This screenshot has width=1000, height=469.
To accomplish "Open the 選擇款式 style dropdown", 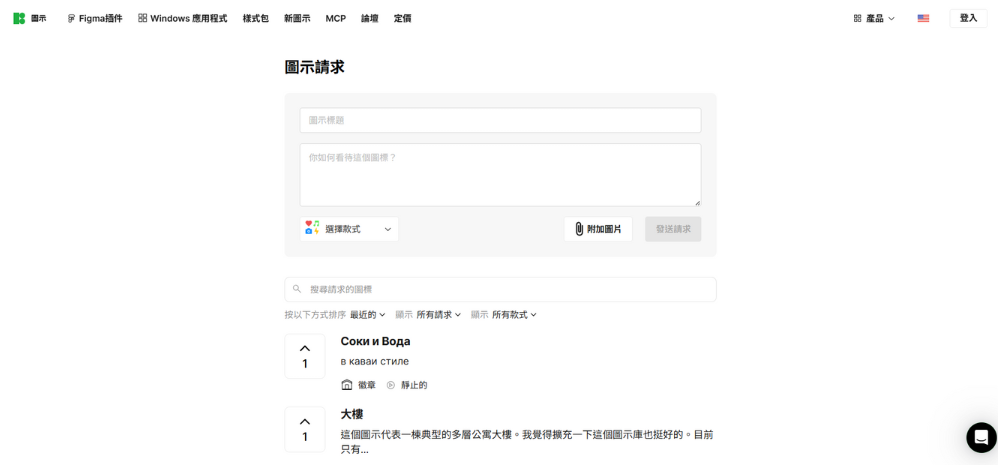I will point(349,229).
